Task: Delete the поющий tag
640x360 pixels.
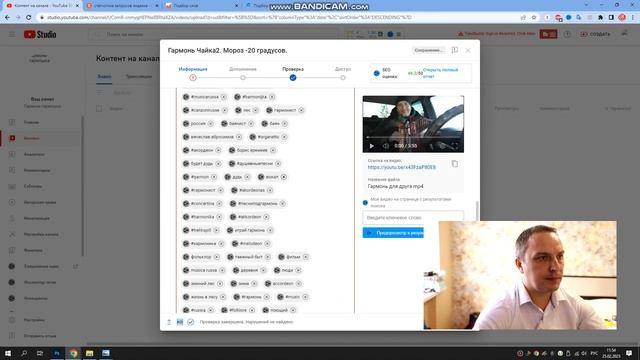Action: (x=293, y=310)
